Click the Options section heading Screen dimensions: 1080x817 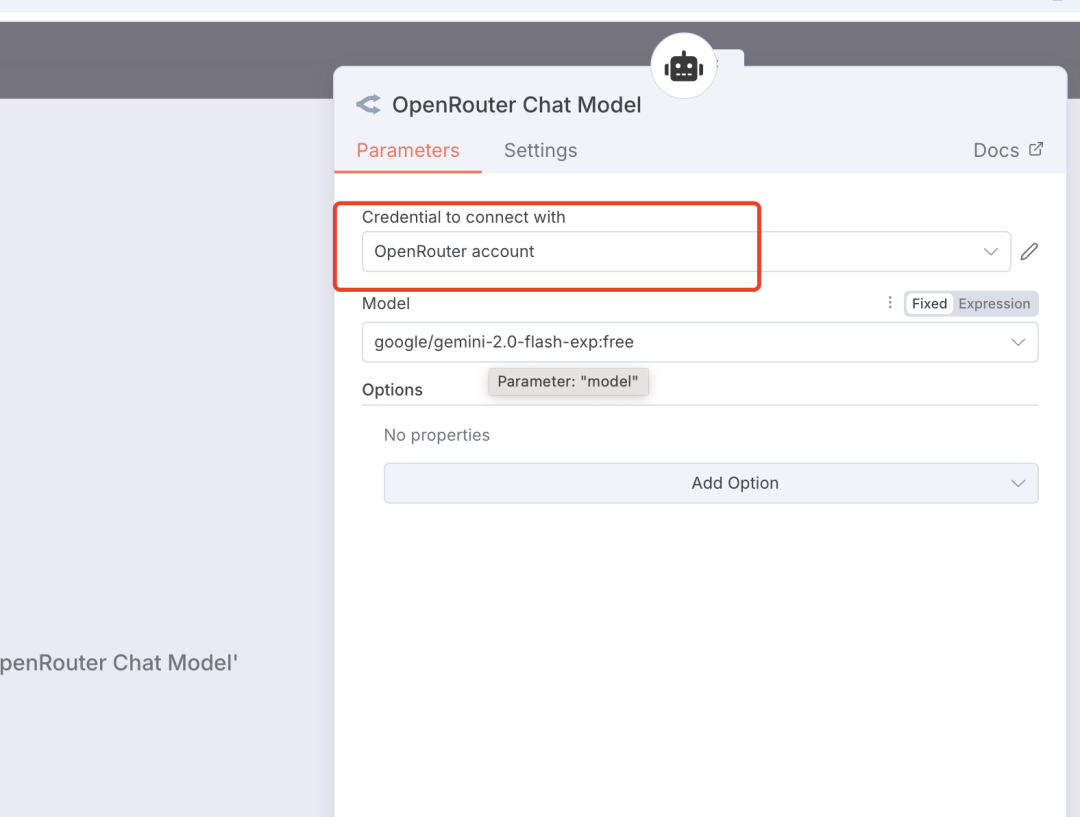click(x=392, y=390)
